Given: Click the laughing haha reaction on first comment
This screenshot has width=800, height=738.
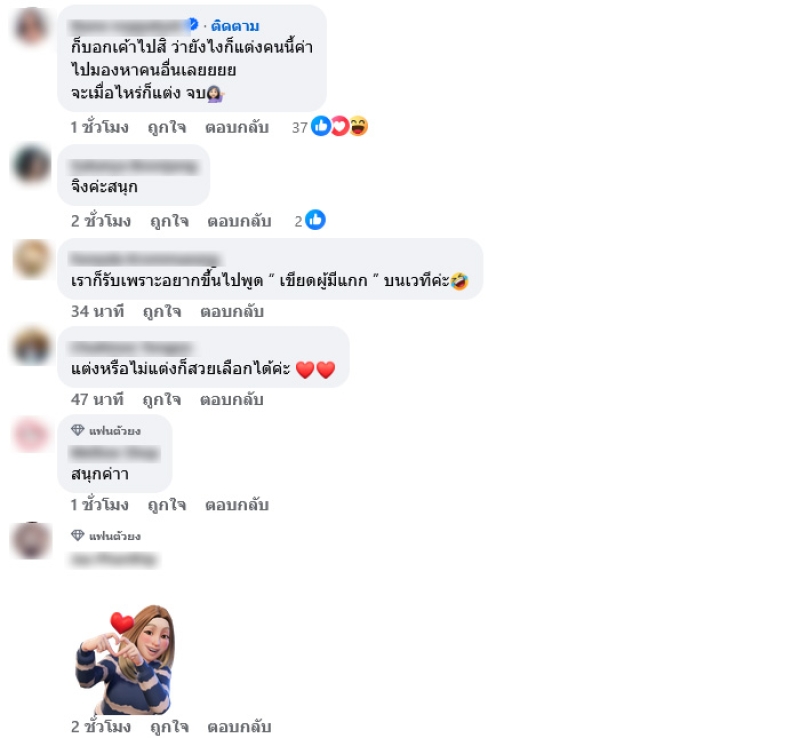Looking at the screenshot, I should point(359,126).
